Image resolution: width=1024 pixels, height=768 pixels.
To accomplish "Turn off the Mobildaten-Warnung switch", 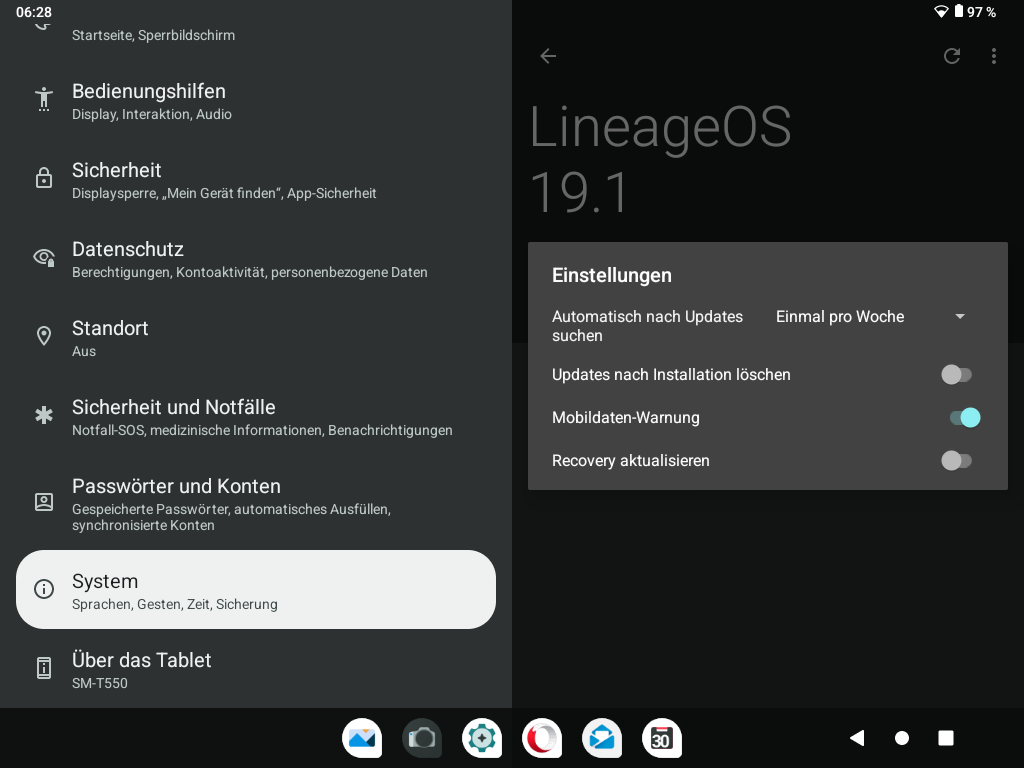I will 964,418.
